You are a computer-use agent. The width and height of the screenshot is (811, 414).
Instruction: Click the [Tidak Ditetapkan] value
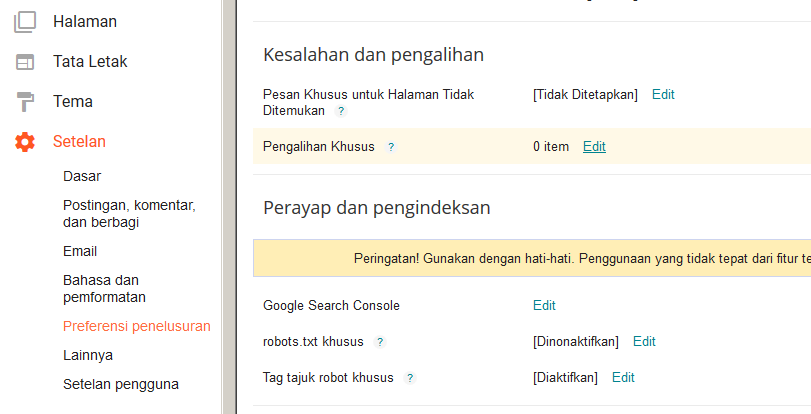pos(585,95)
